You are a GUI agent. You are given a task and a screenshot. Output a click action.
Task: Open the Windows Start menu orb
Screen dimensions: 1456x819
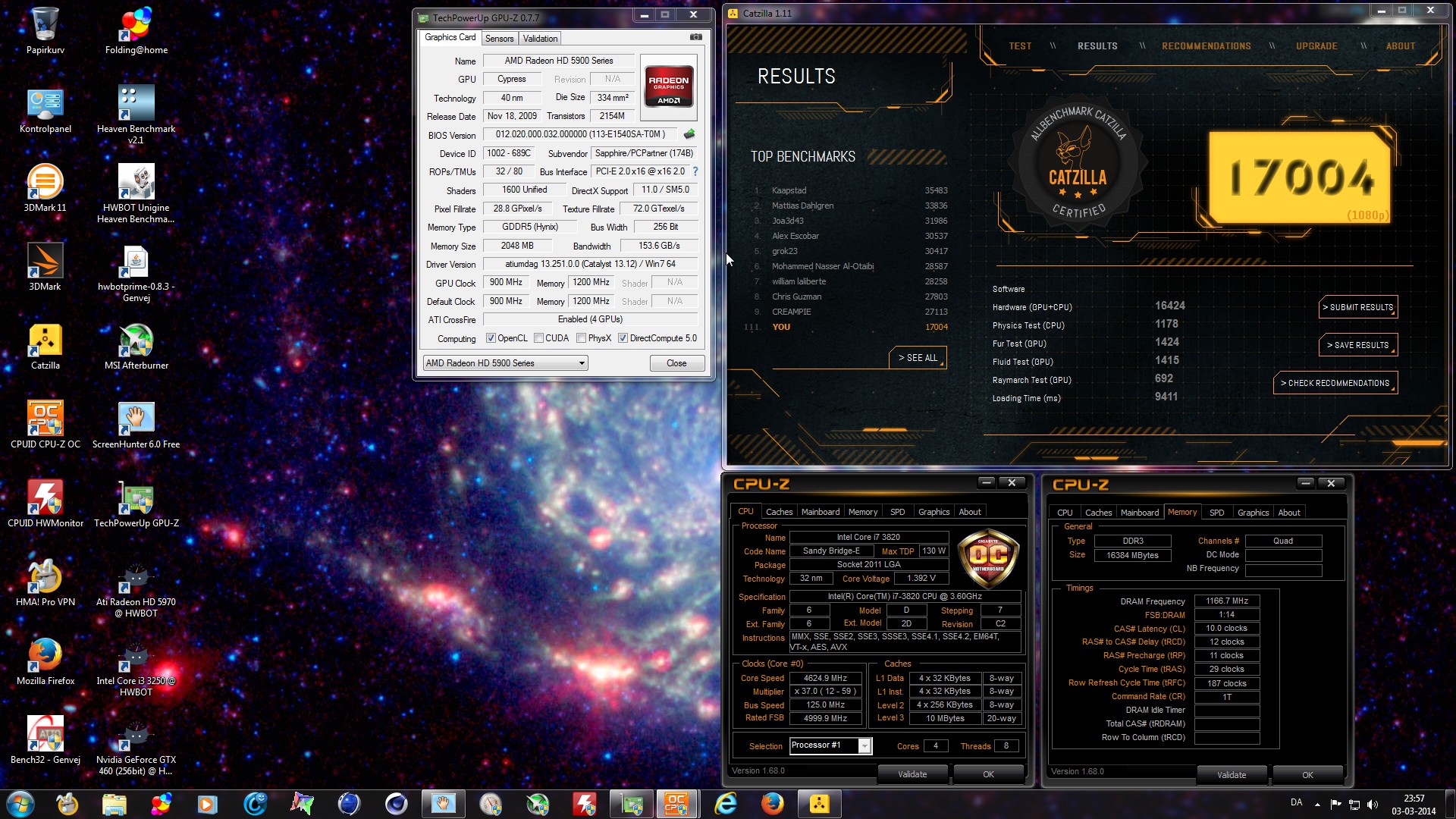(x=20, y=804)
